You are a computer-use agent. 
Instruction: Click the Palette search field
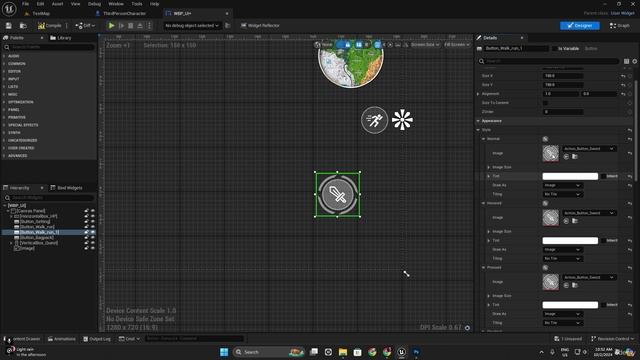(49, 47)
